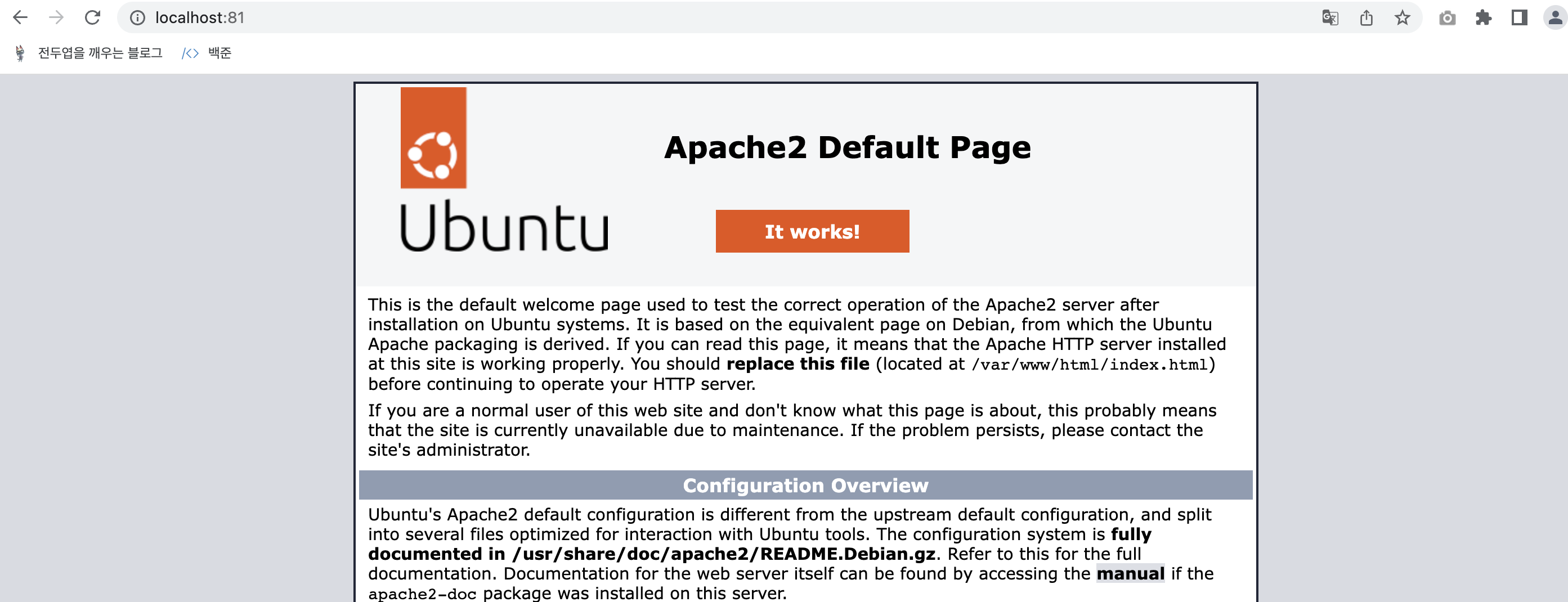Click the bold replace this file text
1568x602 pixels.
pos(798,364)
